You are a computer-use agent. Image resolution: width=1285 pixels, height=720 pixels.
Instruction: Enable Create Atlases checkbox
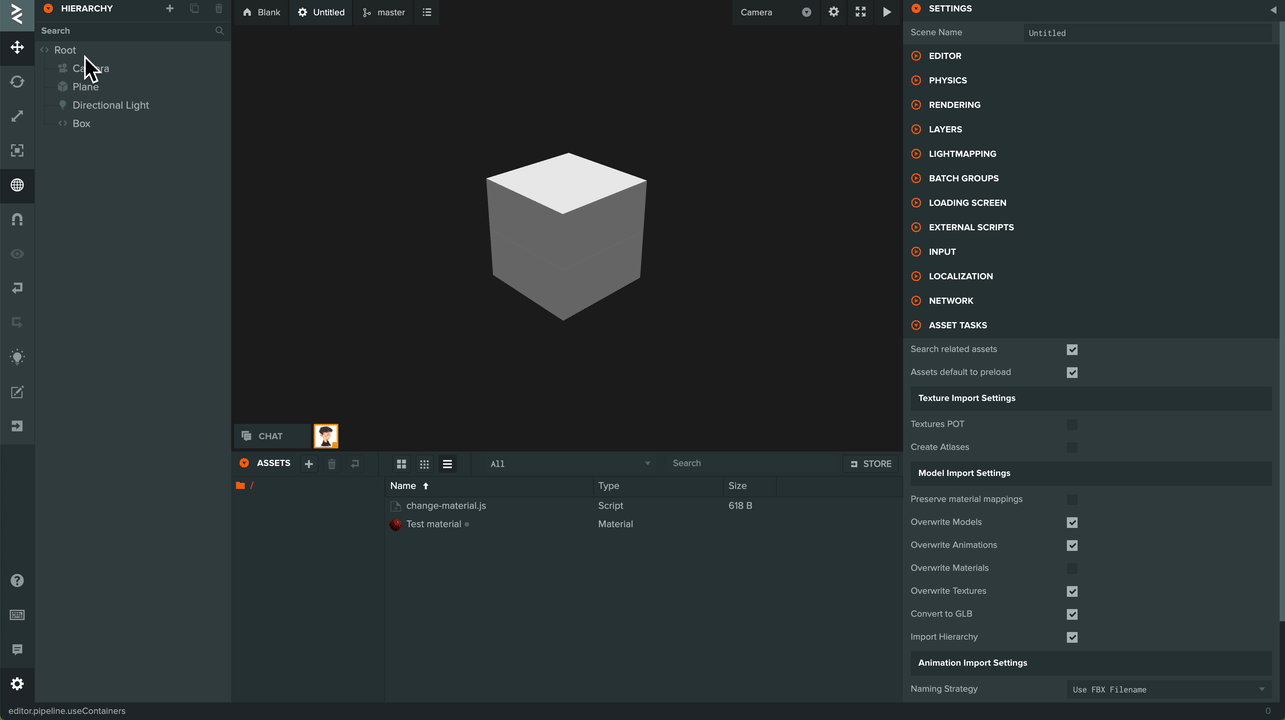coord(1072,448)
